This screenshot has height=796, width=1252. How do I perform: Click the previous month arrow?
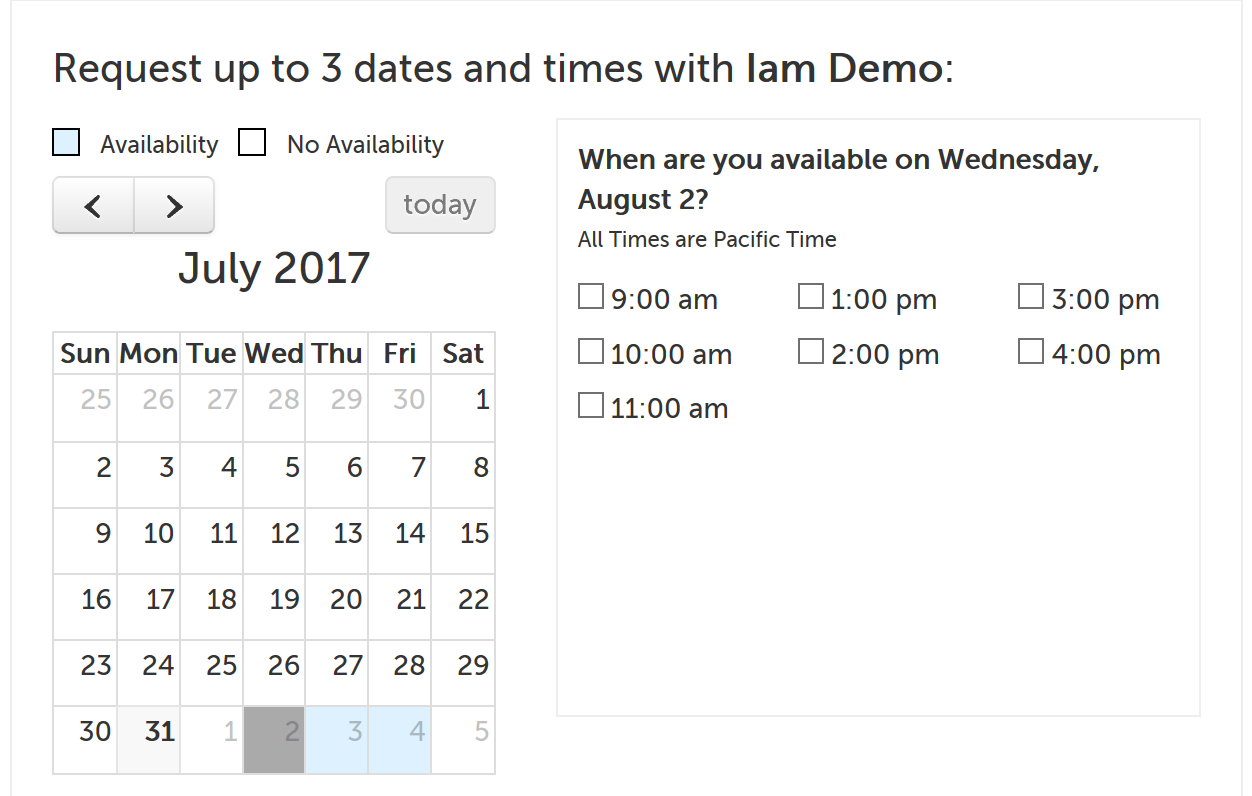(x=92, y=205)
